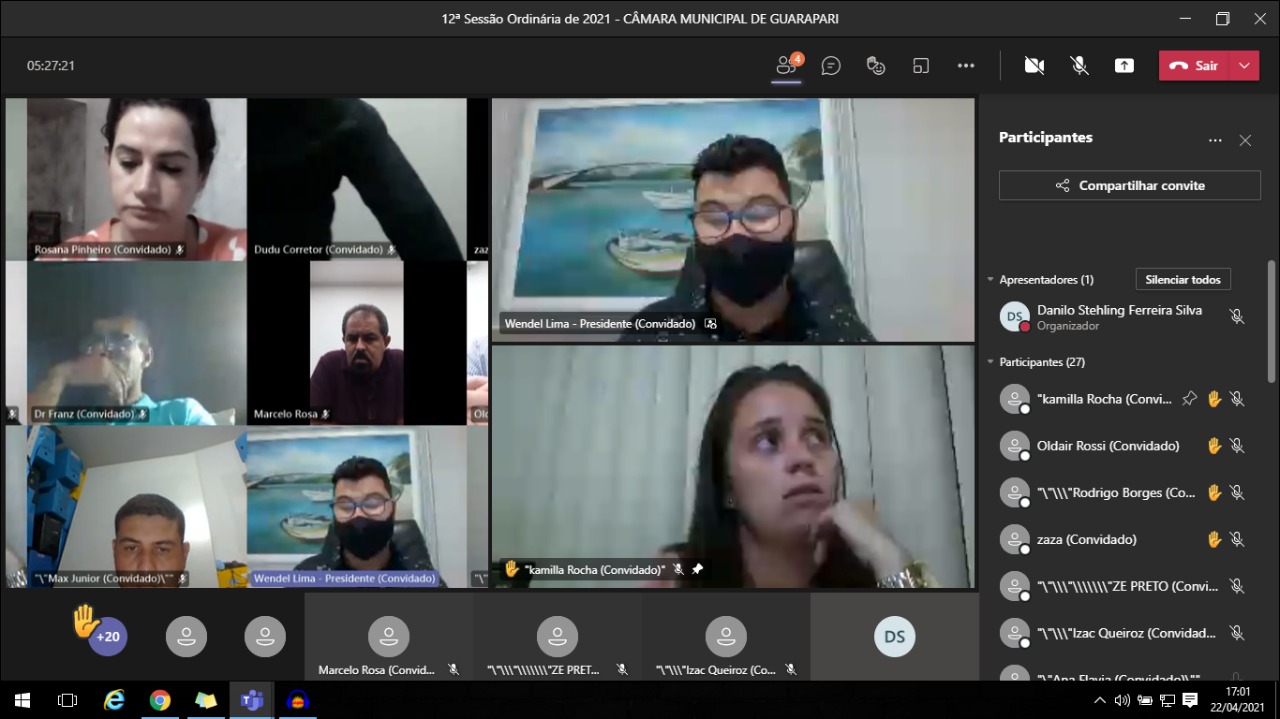Click the raised hand icon beside Oldair Rossi
Viewport: 1280px width, 719px height.
click(1214, 446)
